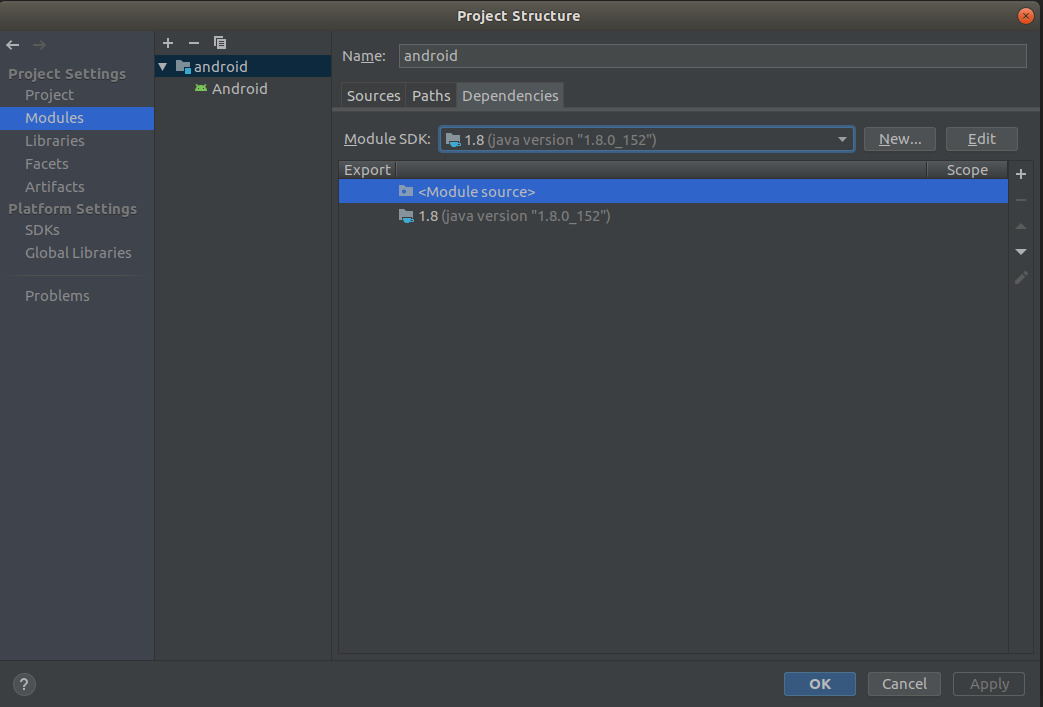Click the add module plus icon
This screenshot has width=1043, height=707.
(x=168, y=43)
